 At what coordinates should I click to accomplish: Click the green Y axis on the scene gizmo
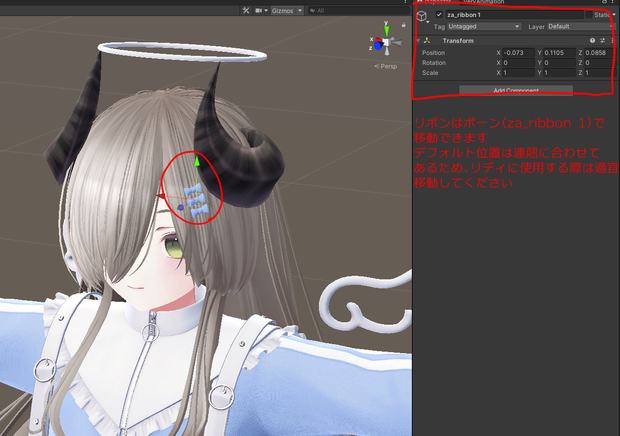[387, 30]
